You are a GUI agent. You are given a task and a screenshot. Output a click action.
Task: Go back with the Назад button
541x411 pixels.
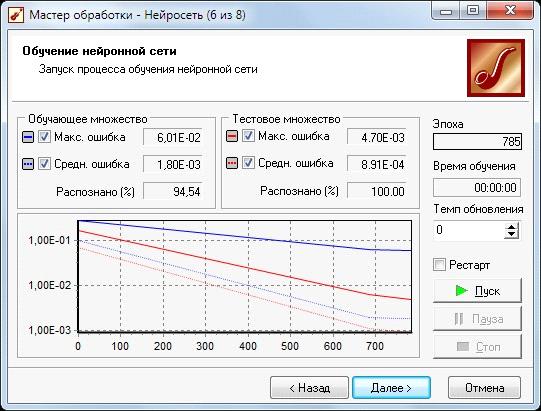tap(309, 388)
